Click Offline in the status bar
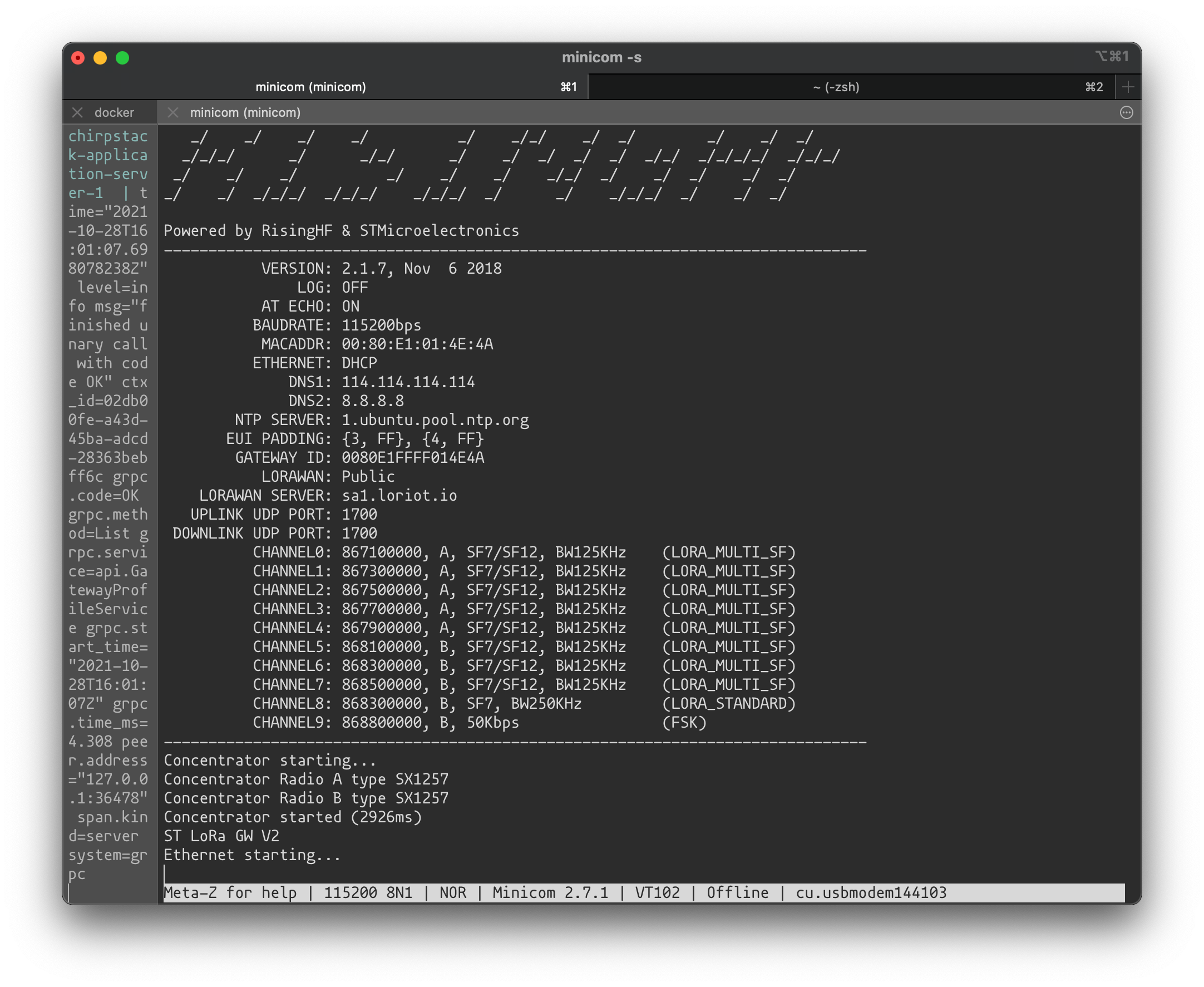The height and width of the screenshot is (987, 1204). click(737, 892)
